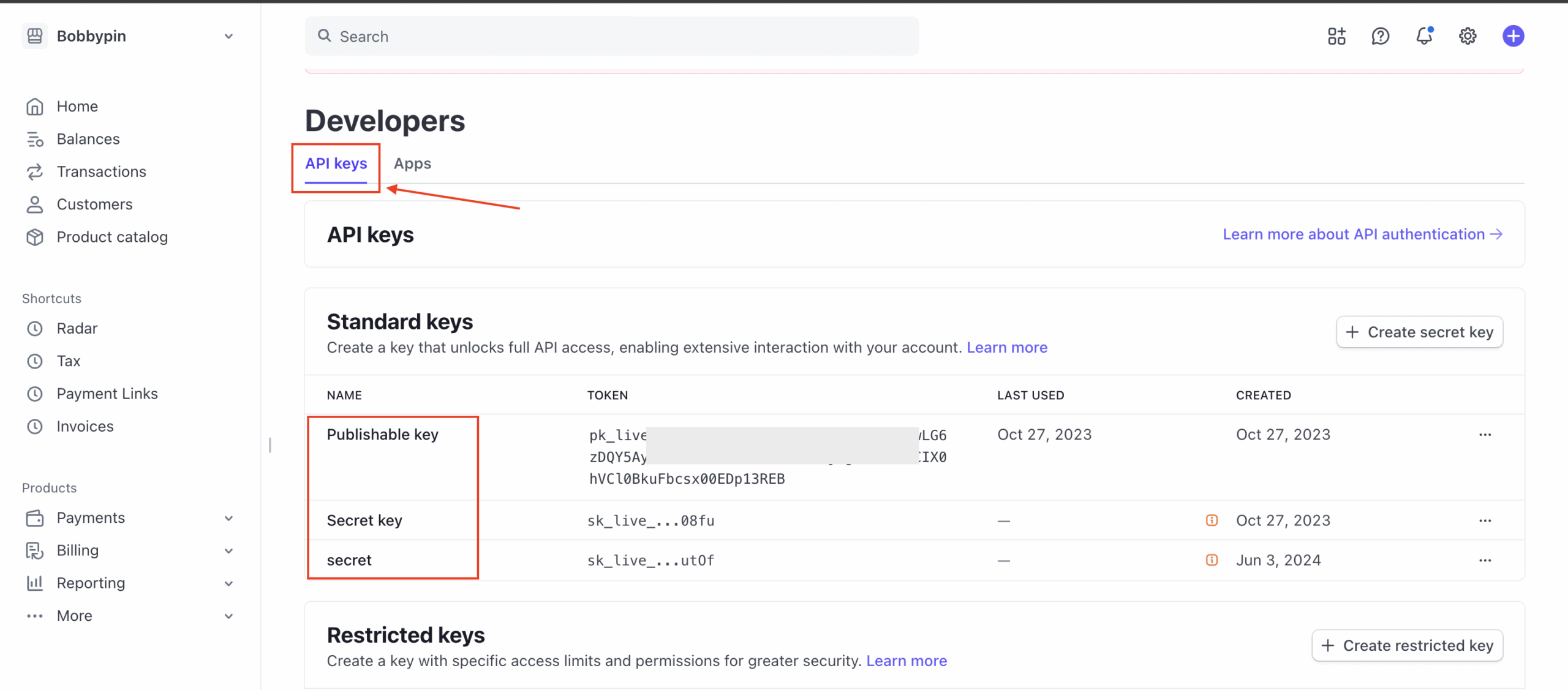The height and width of the screenshot is (690, 1568).
Task: Open the apps grid icon in header
Action: tap(1336, 36)
